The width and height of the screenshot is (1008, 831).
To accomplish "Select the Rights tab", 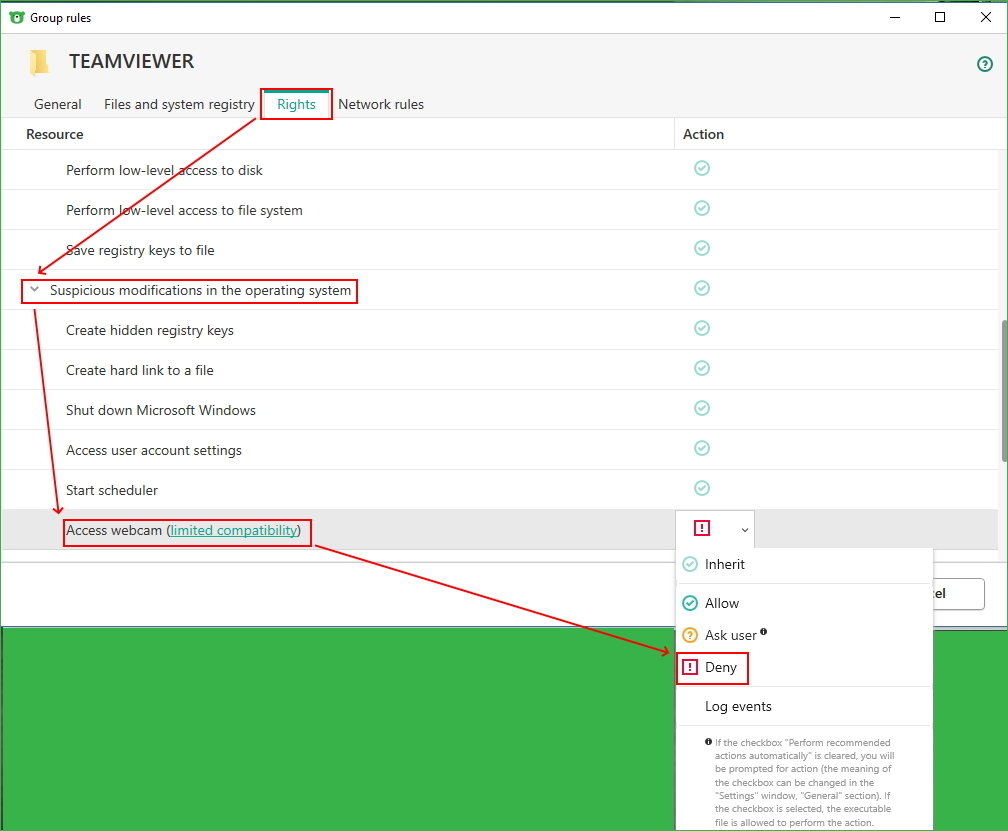I will (x=296, y=104).
